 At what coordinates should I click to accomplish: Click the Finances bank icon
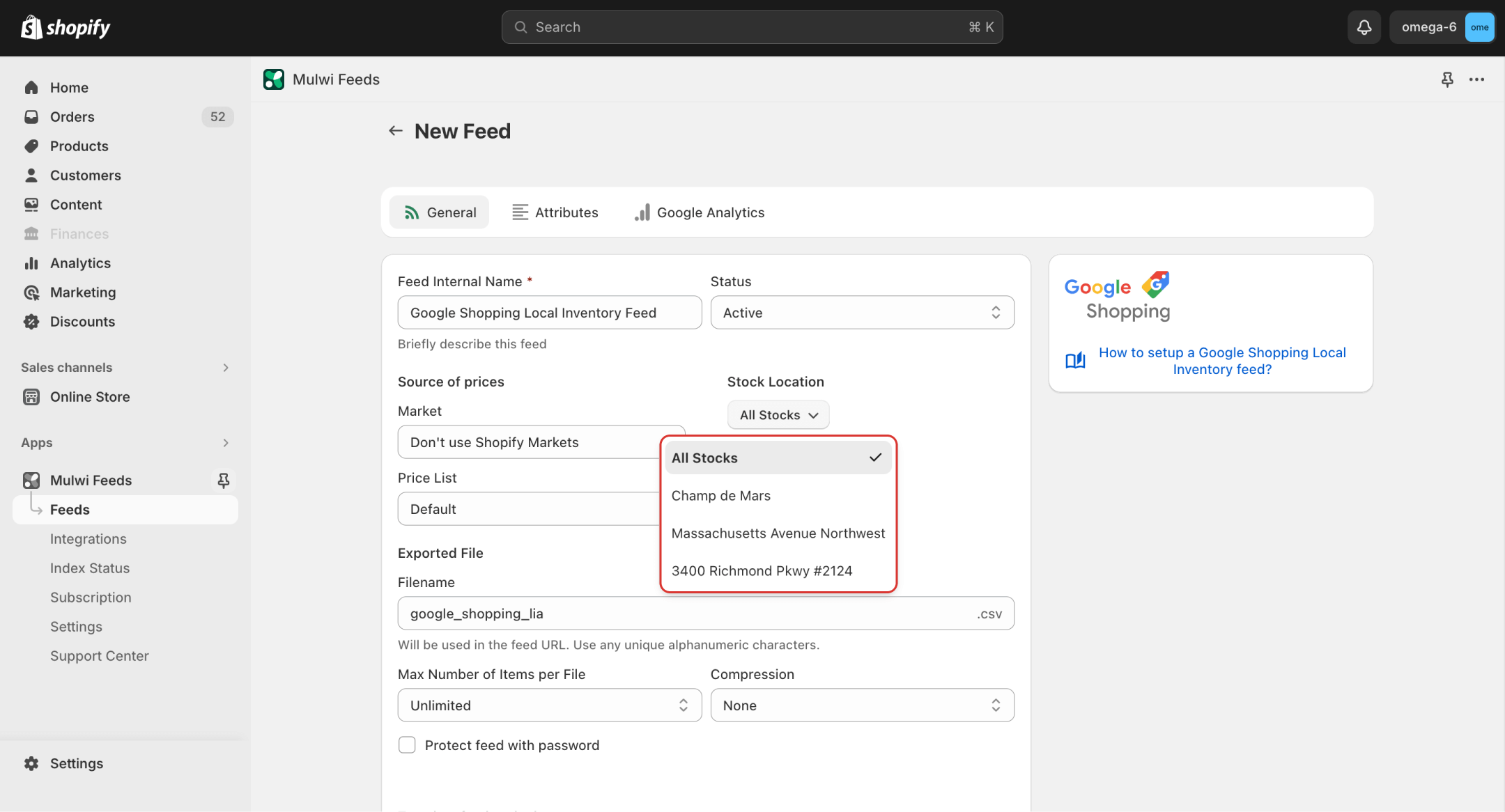click(x=31, y=234)
